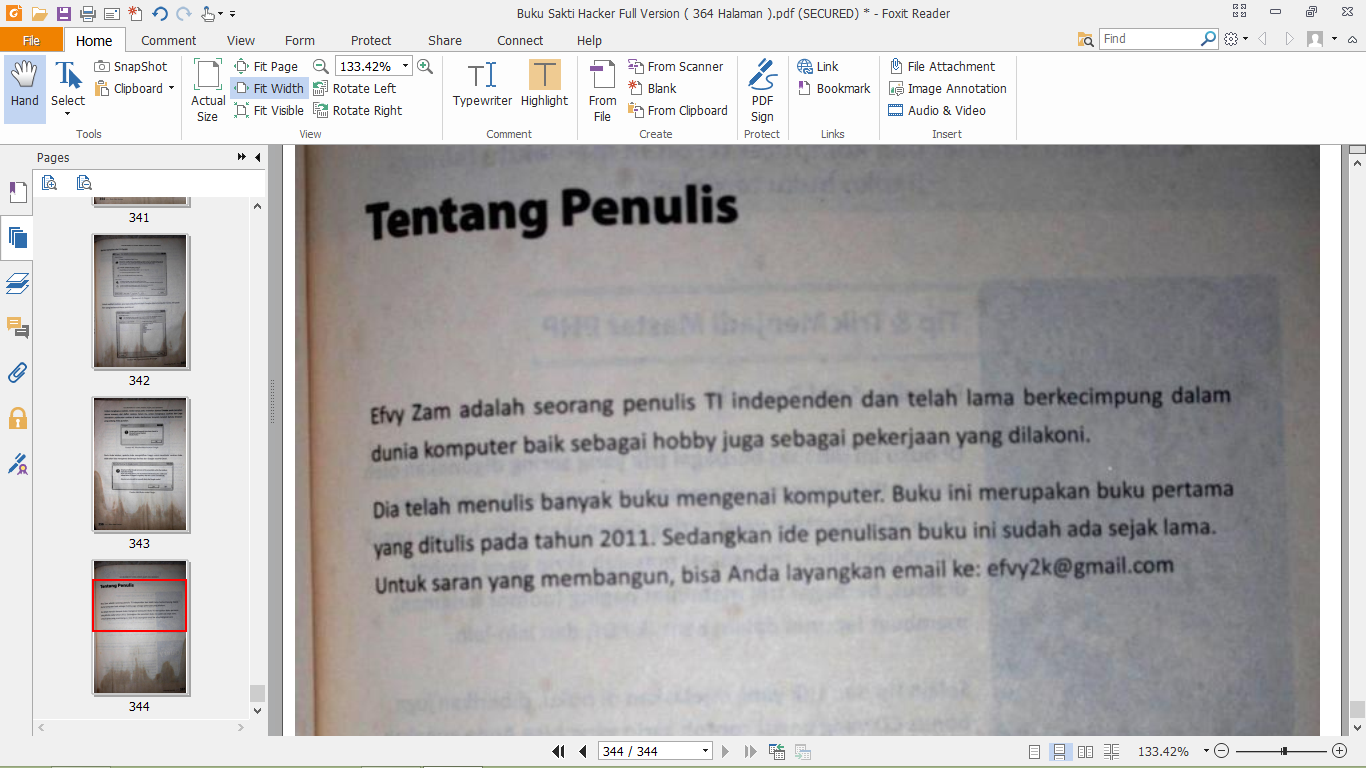Select page 343 thumbnail

[x=140, y=464]
